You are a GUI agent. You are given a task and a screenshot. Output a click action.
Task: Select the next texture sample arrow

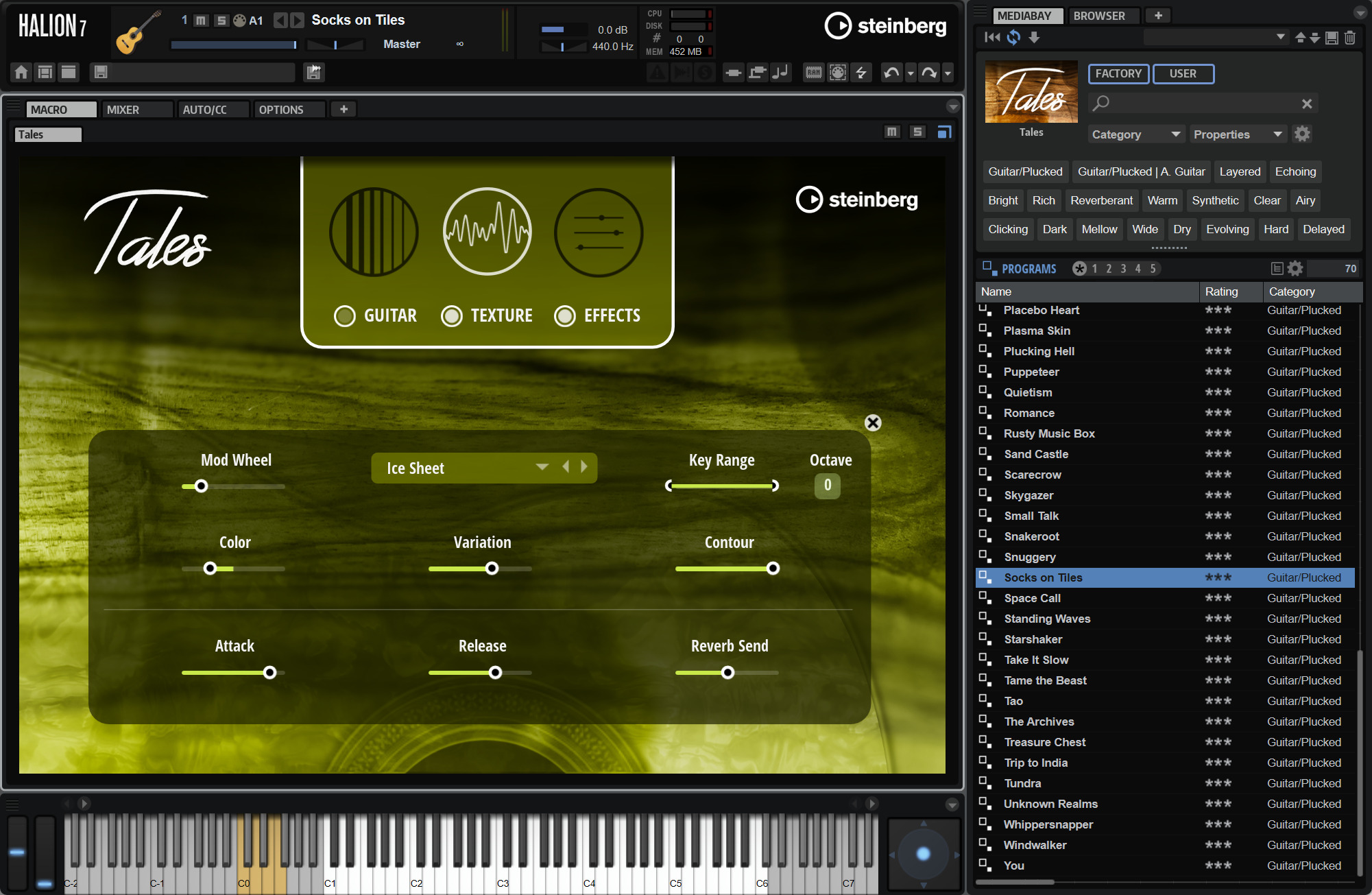584,467
